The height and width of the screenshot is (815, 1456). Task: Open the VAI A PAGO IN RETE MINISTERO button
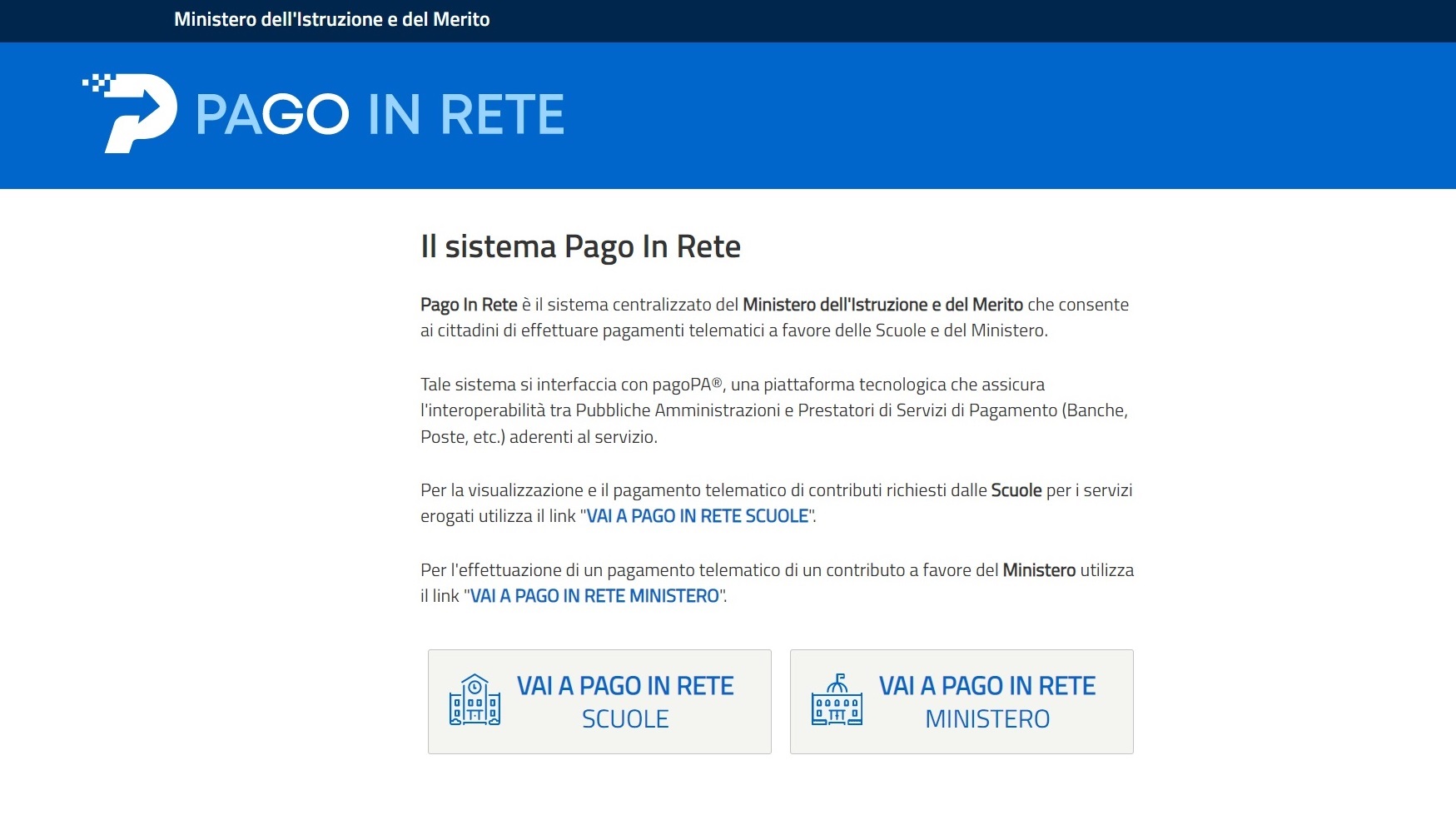click(x=962, y=702)
